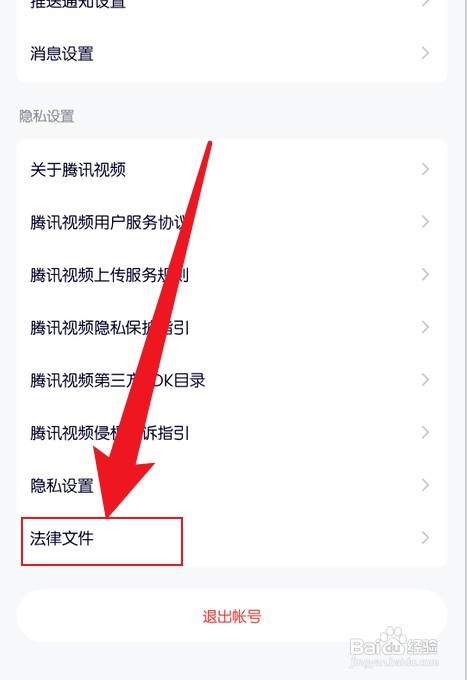467x680 pixels.
Task: Tap chevron arrow beside 消息设置
Action: pyautogui.click(x=425, y=53)
